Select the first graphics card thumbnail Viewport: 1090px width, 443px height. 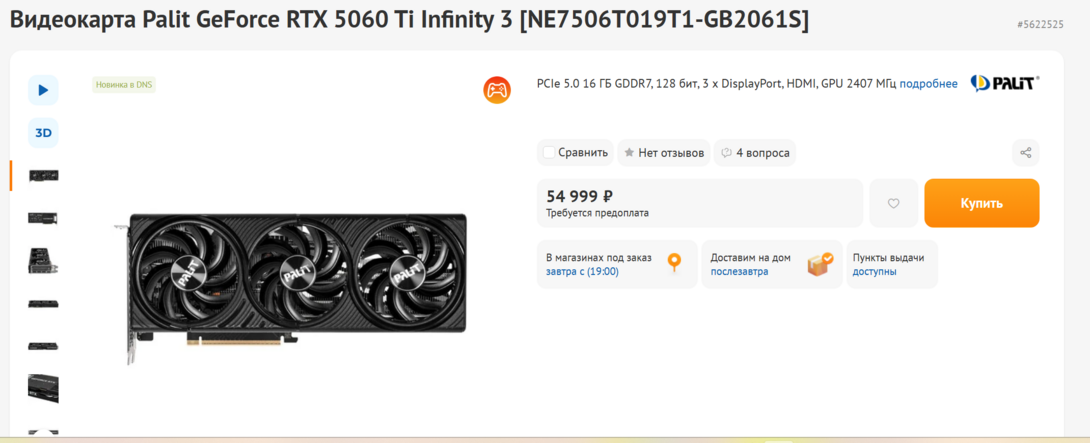pos(43,175)
